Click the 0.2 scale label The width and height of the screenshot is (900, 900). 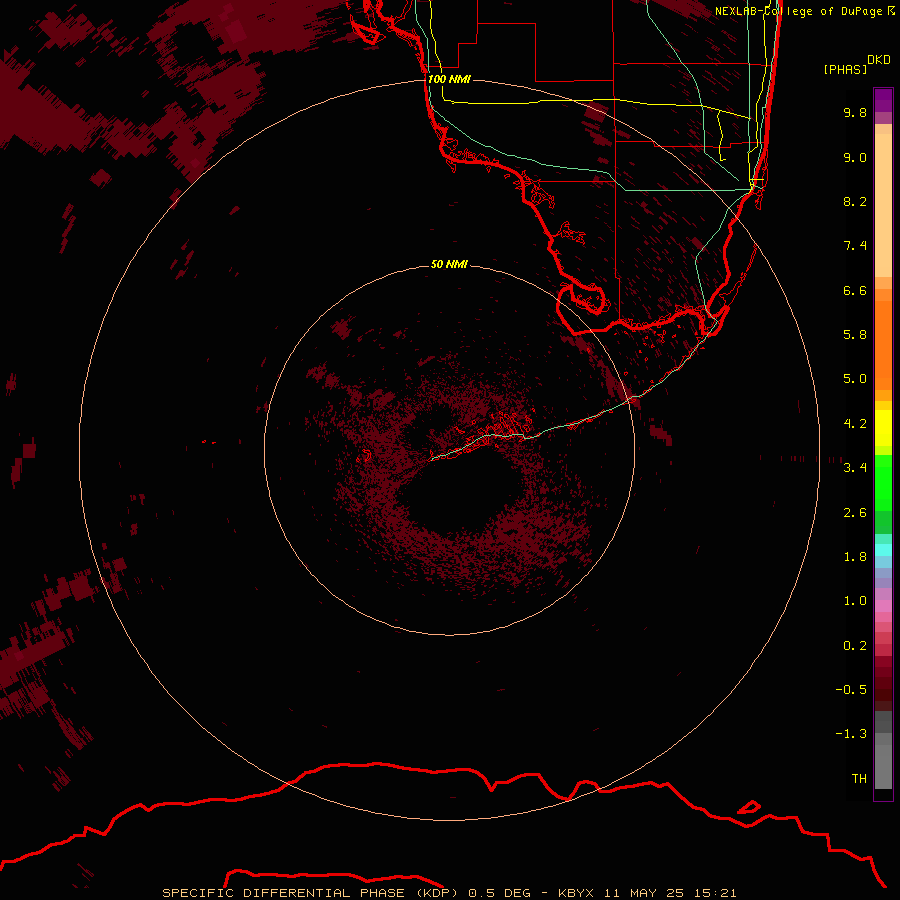point(855,646)
